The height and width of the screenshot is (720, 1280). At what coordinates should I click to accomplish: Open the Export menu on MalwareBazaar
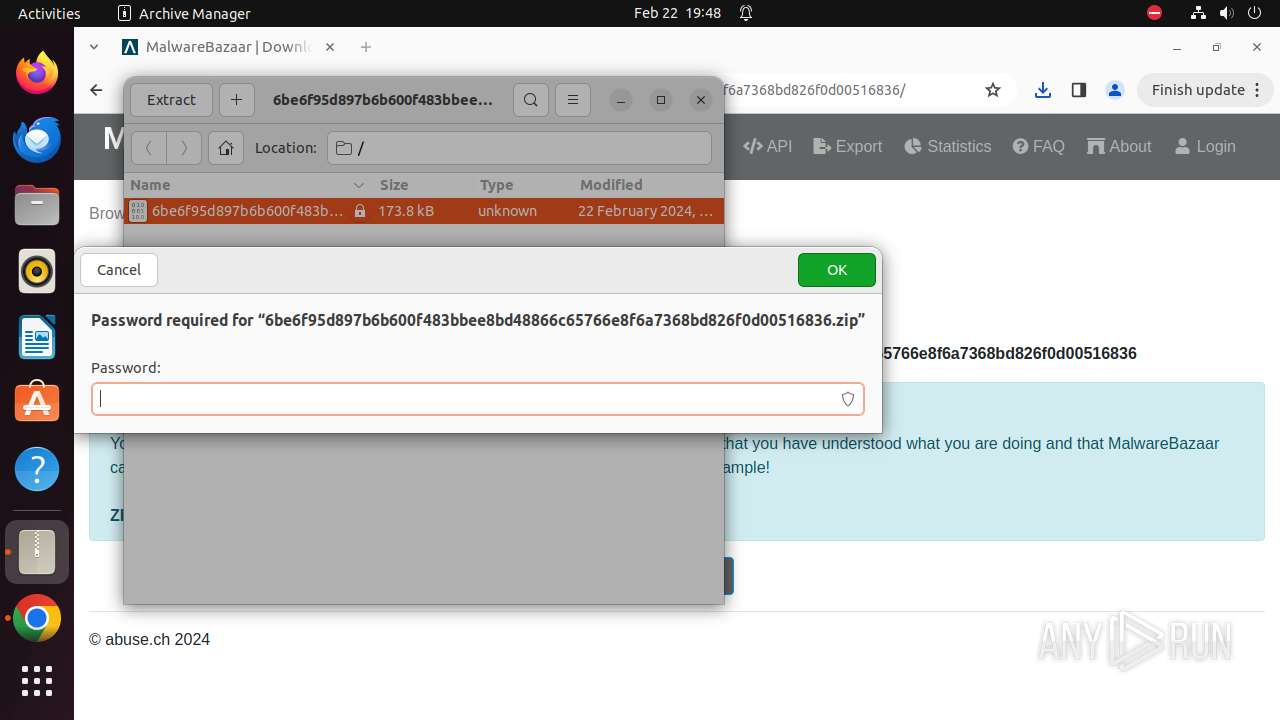coord(848,146)
